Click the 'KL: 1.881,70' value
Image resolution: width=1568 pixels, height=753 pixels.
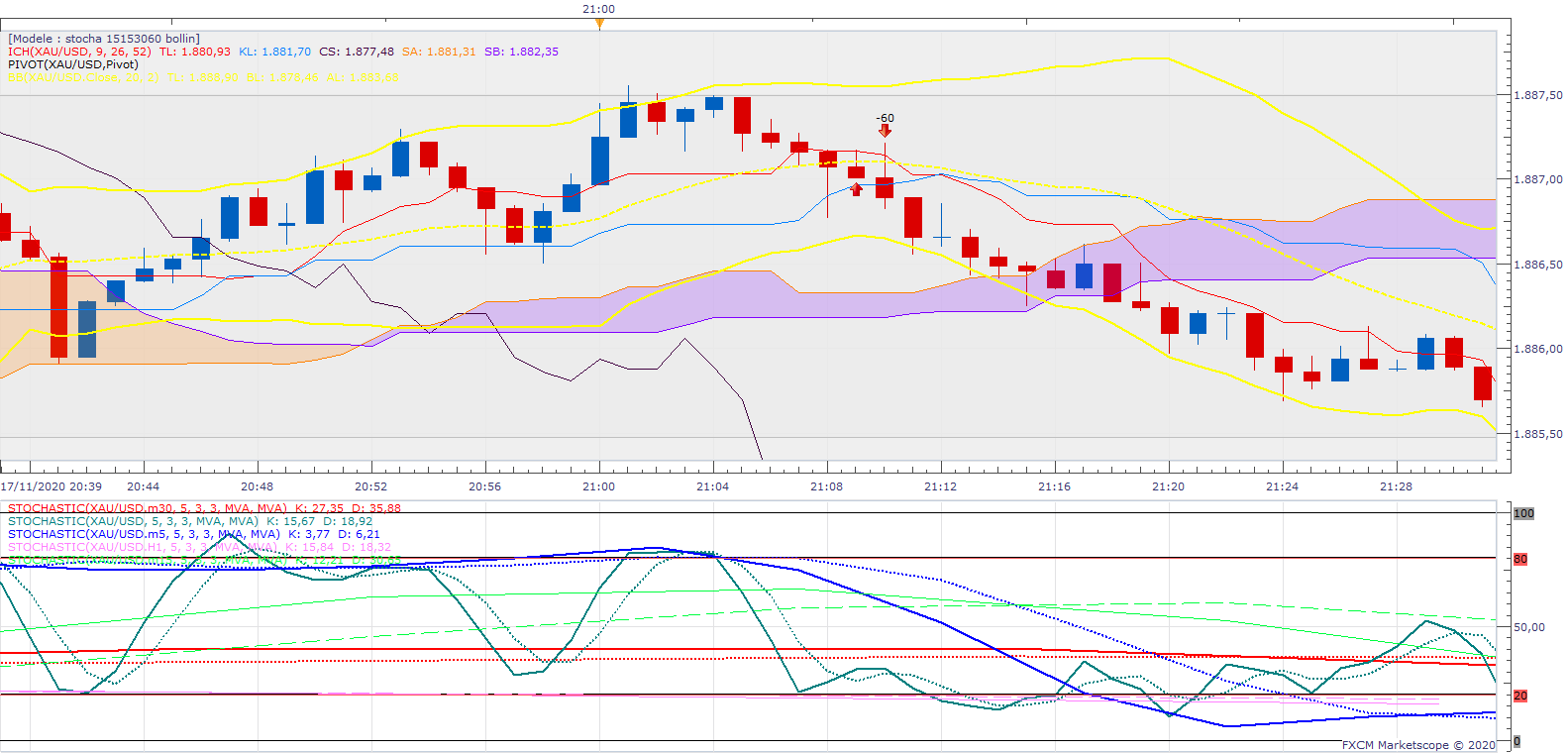[274, 52]
